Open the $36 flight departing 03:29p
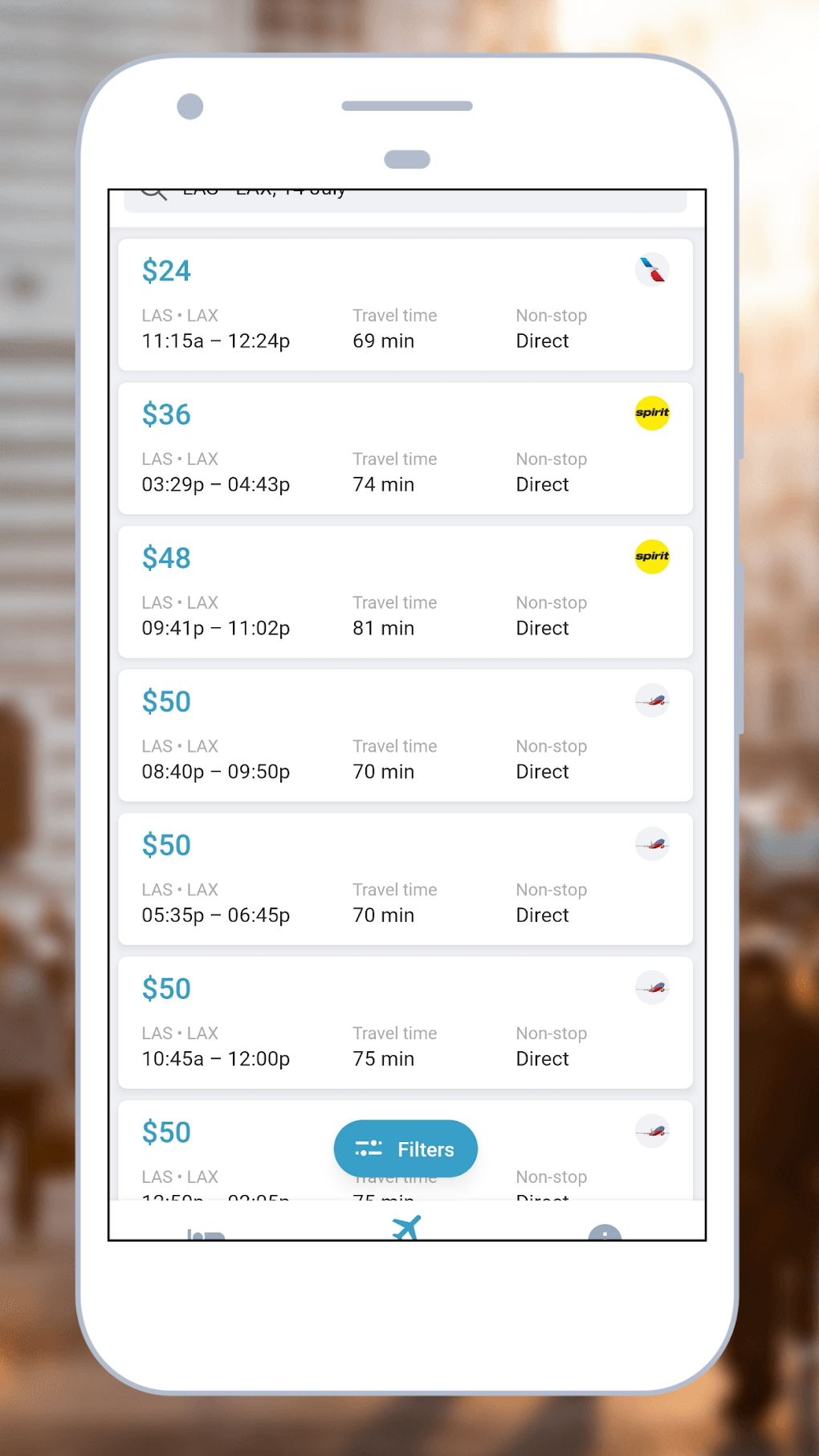 (x=405, y=448)
